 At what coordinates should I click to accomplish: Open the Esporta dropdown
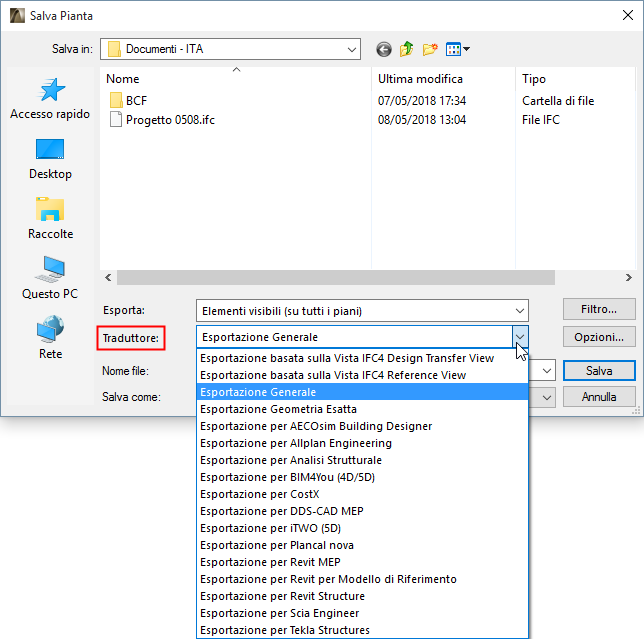[x=362, y=311]
